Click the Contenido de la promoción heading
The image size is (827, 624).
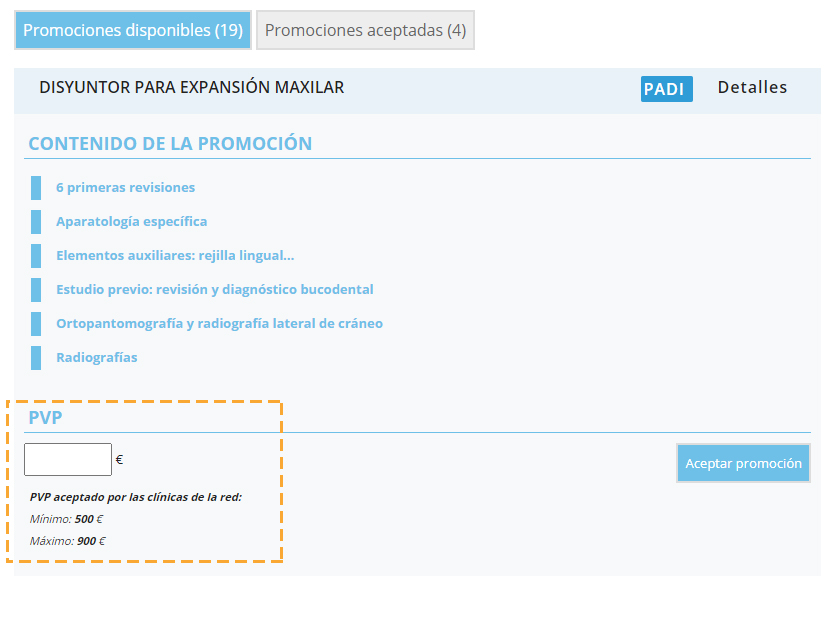(x=170, y=144)
